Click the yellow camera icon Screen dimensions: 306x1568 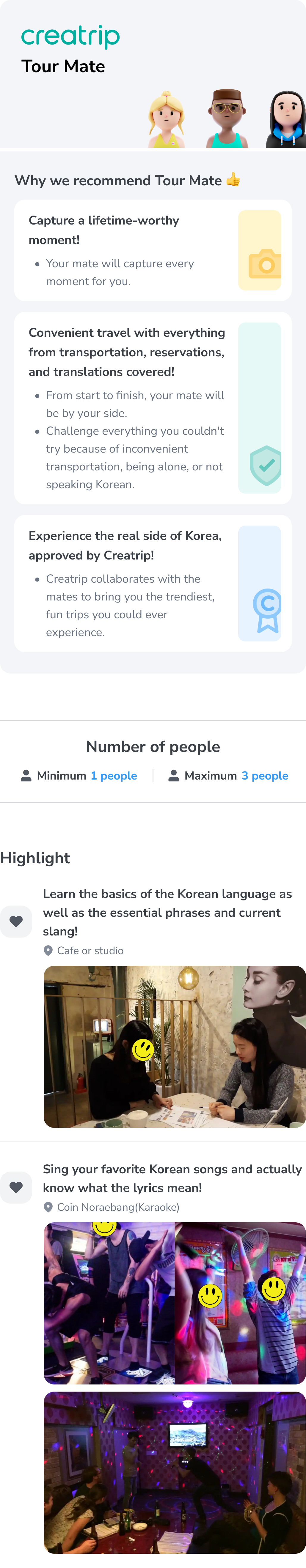point(265,264)
